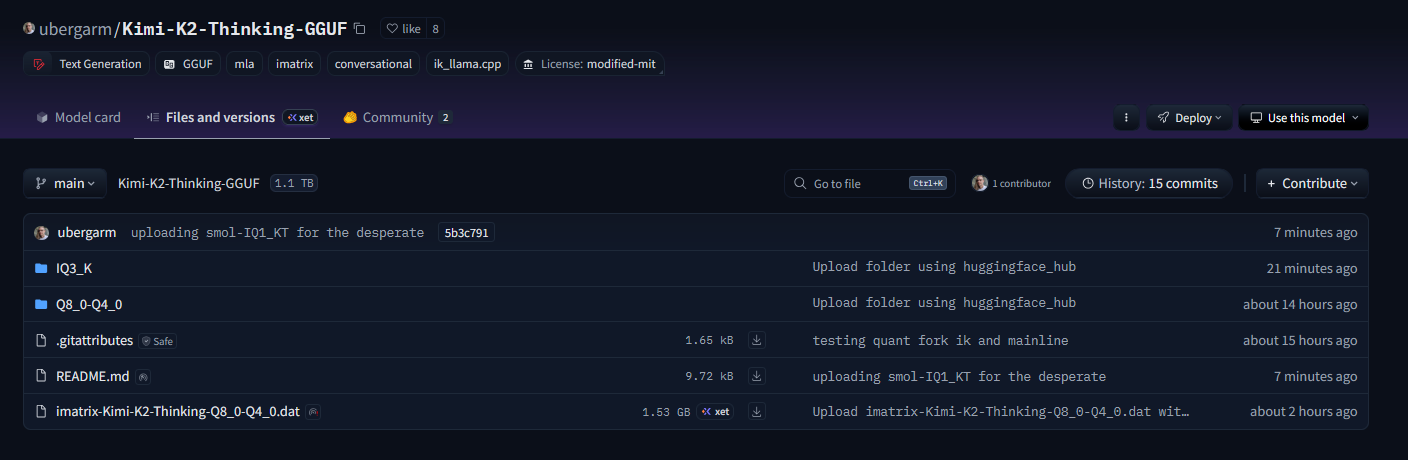Image resolution: width=1408 pixels, height=460 pixels.
Task: Click the about 2 hours ago timestamp
Action: pos(1304,412)
